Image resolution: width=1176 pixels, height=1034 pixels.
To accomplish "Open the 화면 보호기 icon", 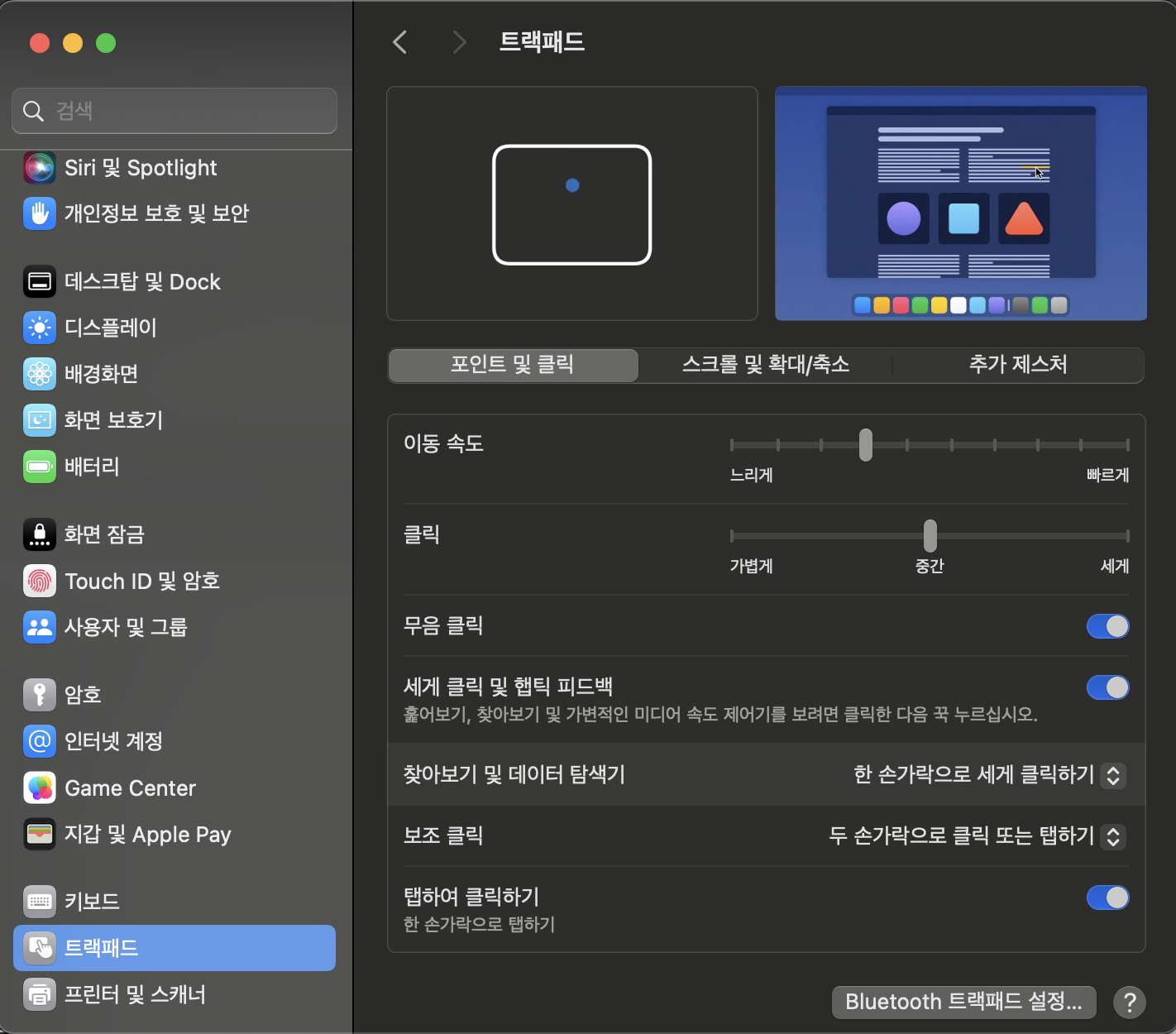I will [40, 420].
